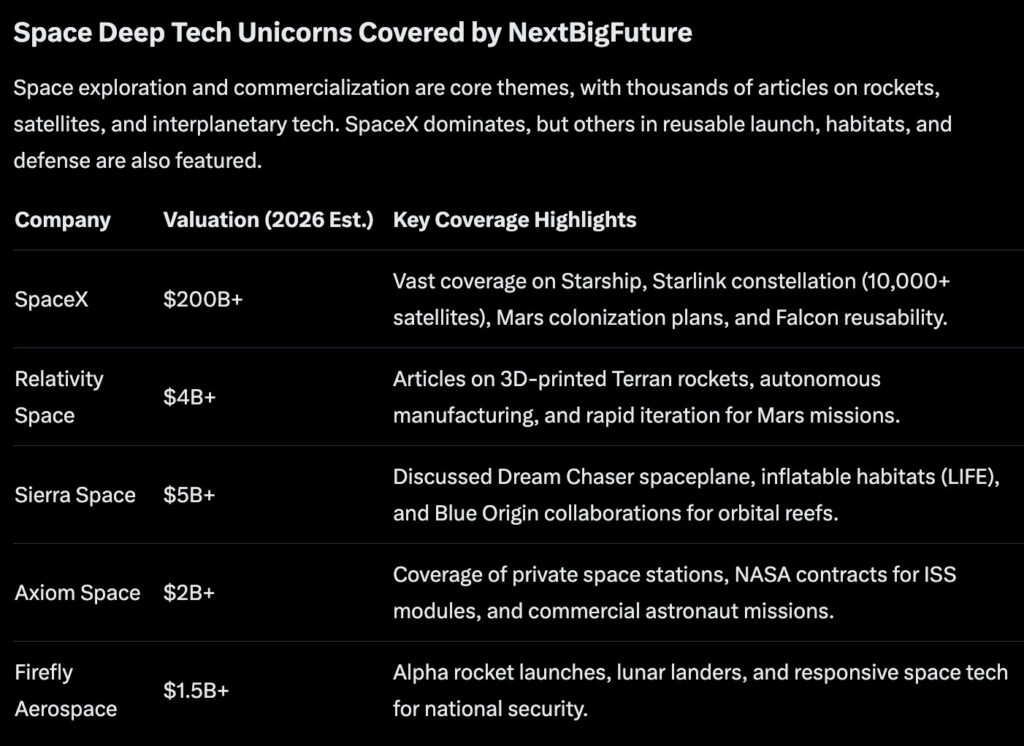Click the $1.5B+ valuation cell
The height and width of the screenshot is (746, 1024).
click(197, 691)
